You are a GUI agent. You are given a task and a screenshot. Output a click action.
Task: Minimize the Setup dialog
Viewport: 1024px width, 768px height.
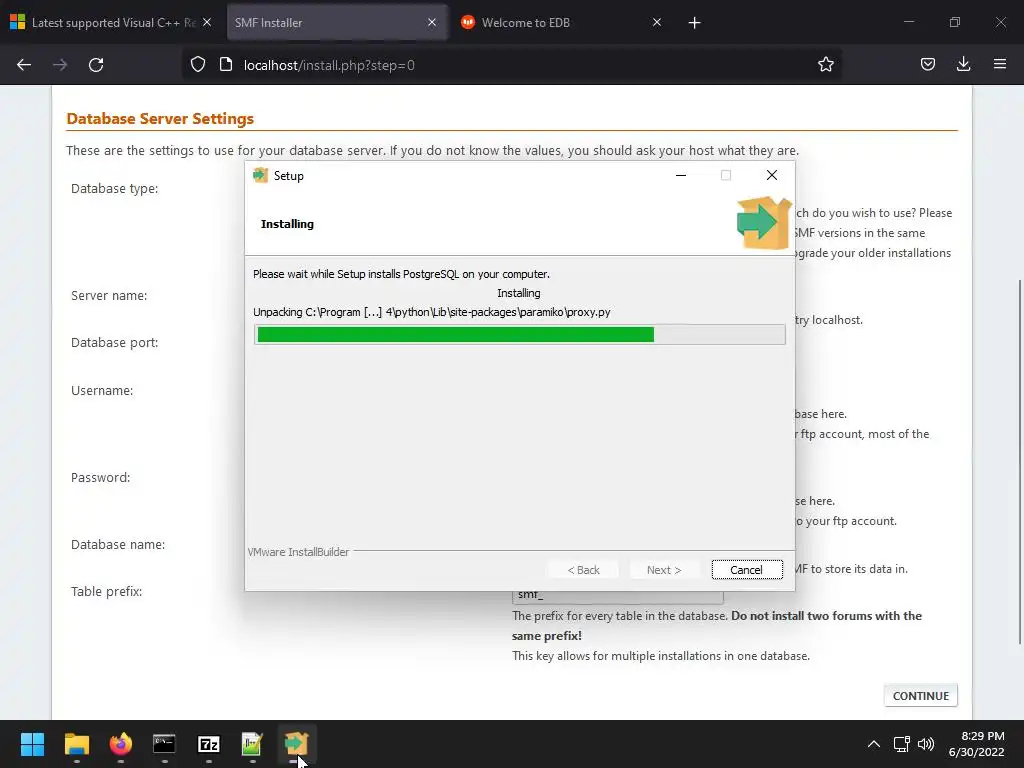[680, 175]
